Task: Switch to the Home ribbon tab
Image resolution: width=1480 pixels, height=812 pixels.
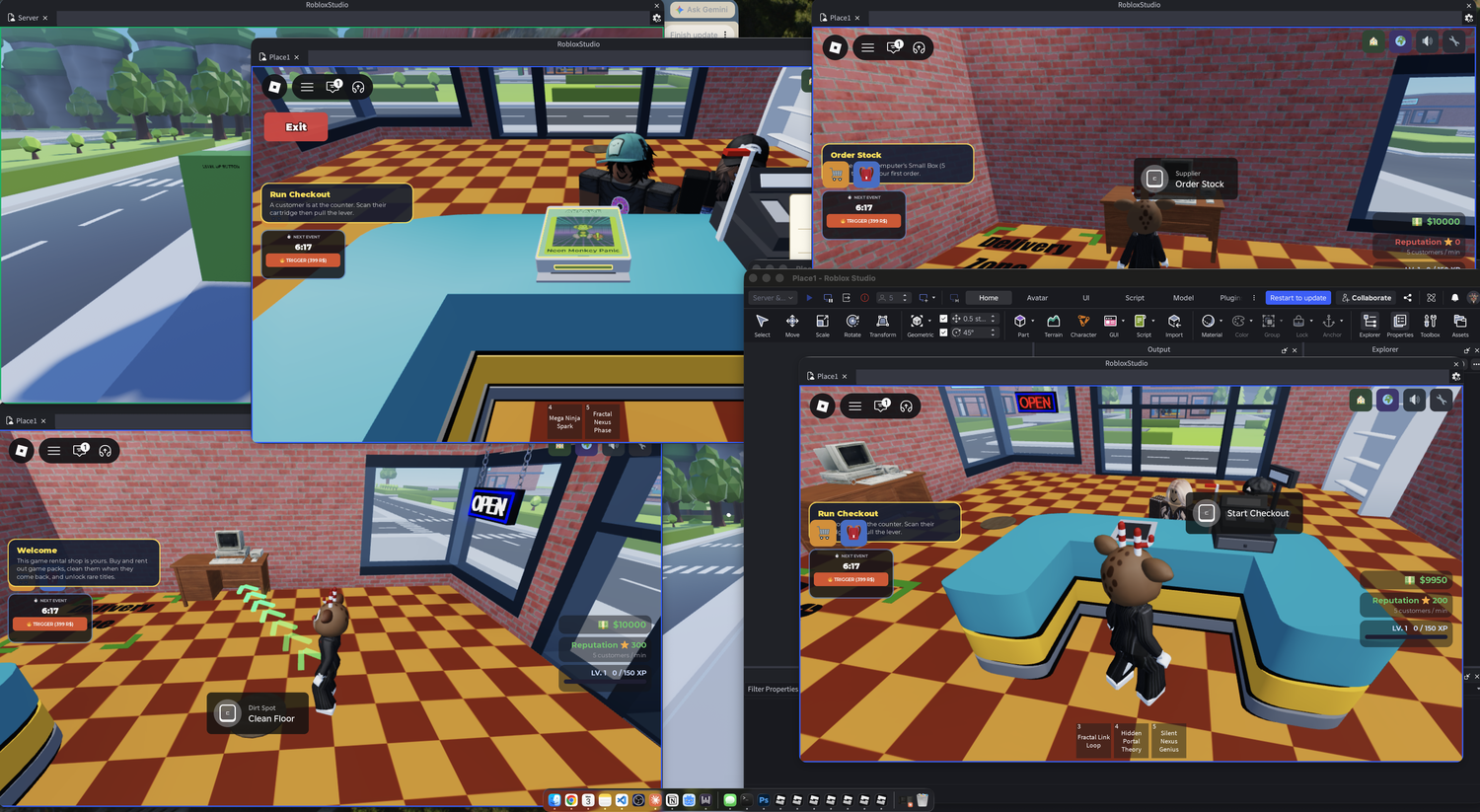Action: click(x=989, y=298)
